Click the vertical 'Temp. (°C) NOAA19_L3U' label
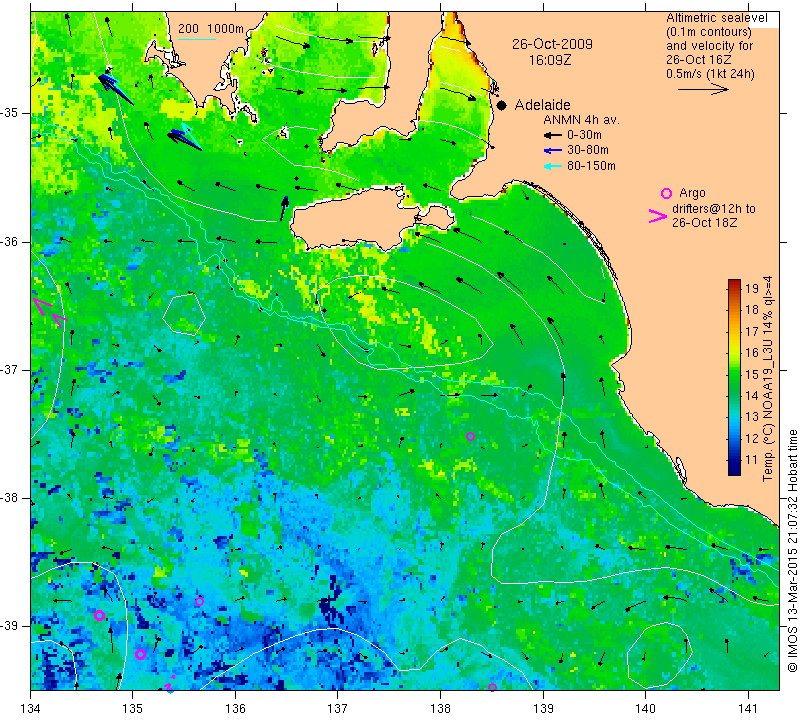Screen dimensions: 800x720 [768, 378]
